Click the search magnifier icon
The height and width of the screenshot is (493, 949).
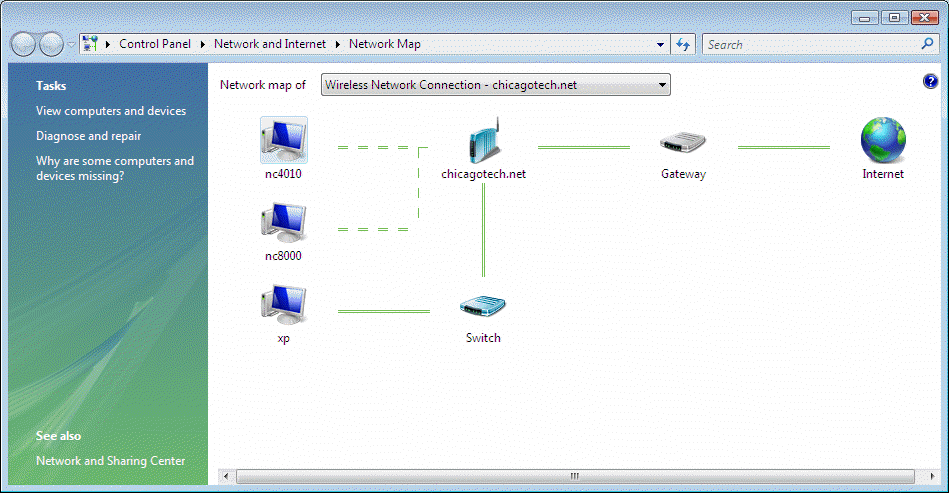click(927, 44)
